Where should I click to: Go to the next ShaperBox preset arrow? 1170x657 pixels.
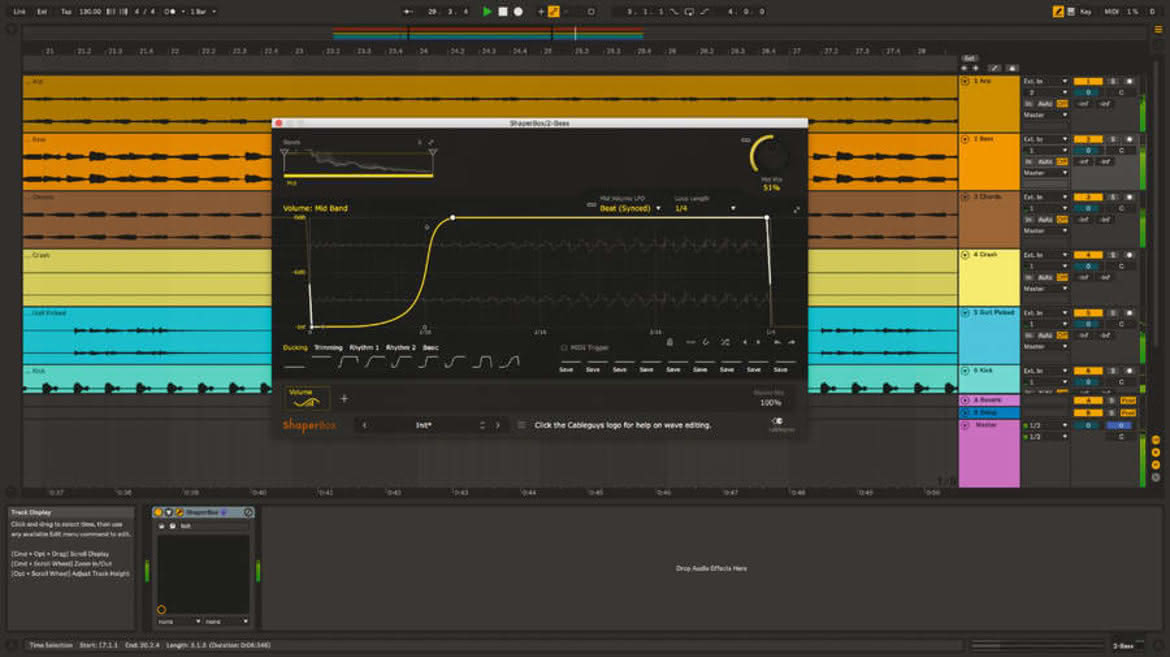[x=498, y=426]
